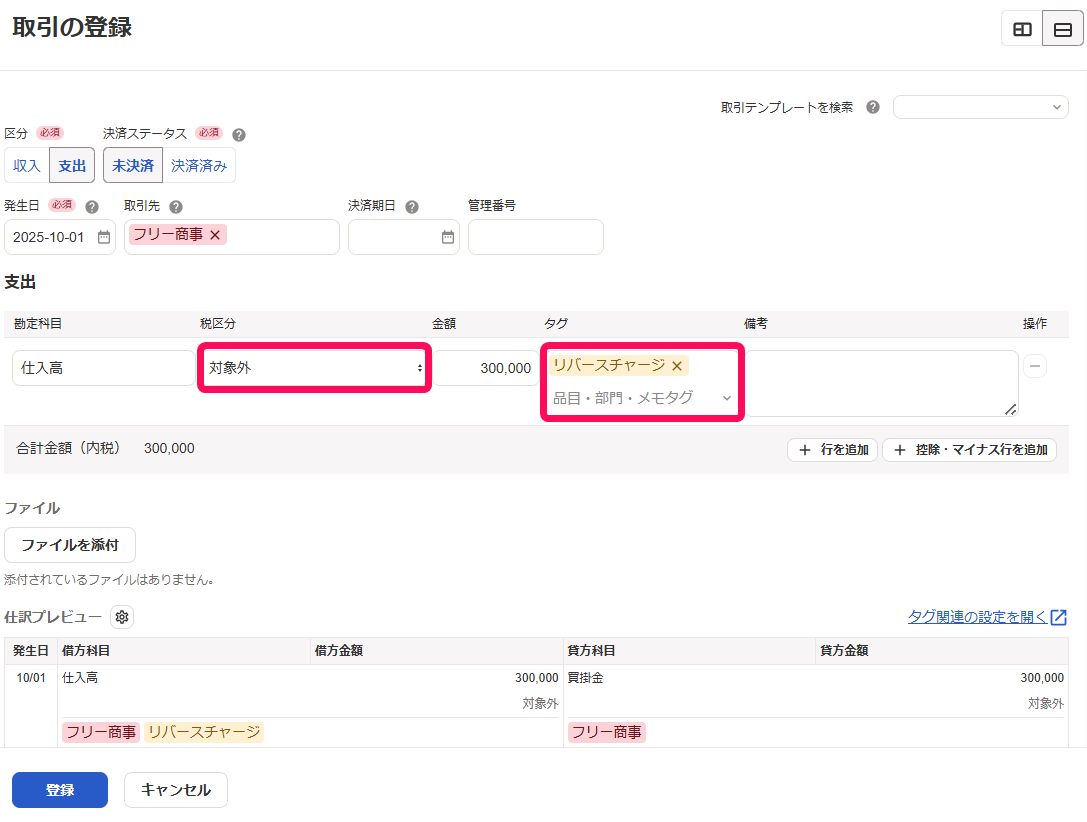1087x822 pixels.
Task: Grab the 備考 textarea resize handle
Action: pyautogui.click(x=1011, y=410)
